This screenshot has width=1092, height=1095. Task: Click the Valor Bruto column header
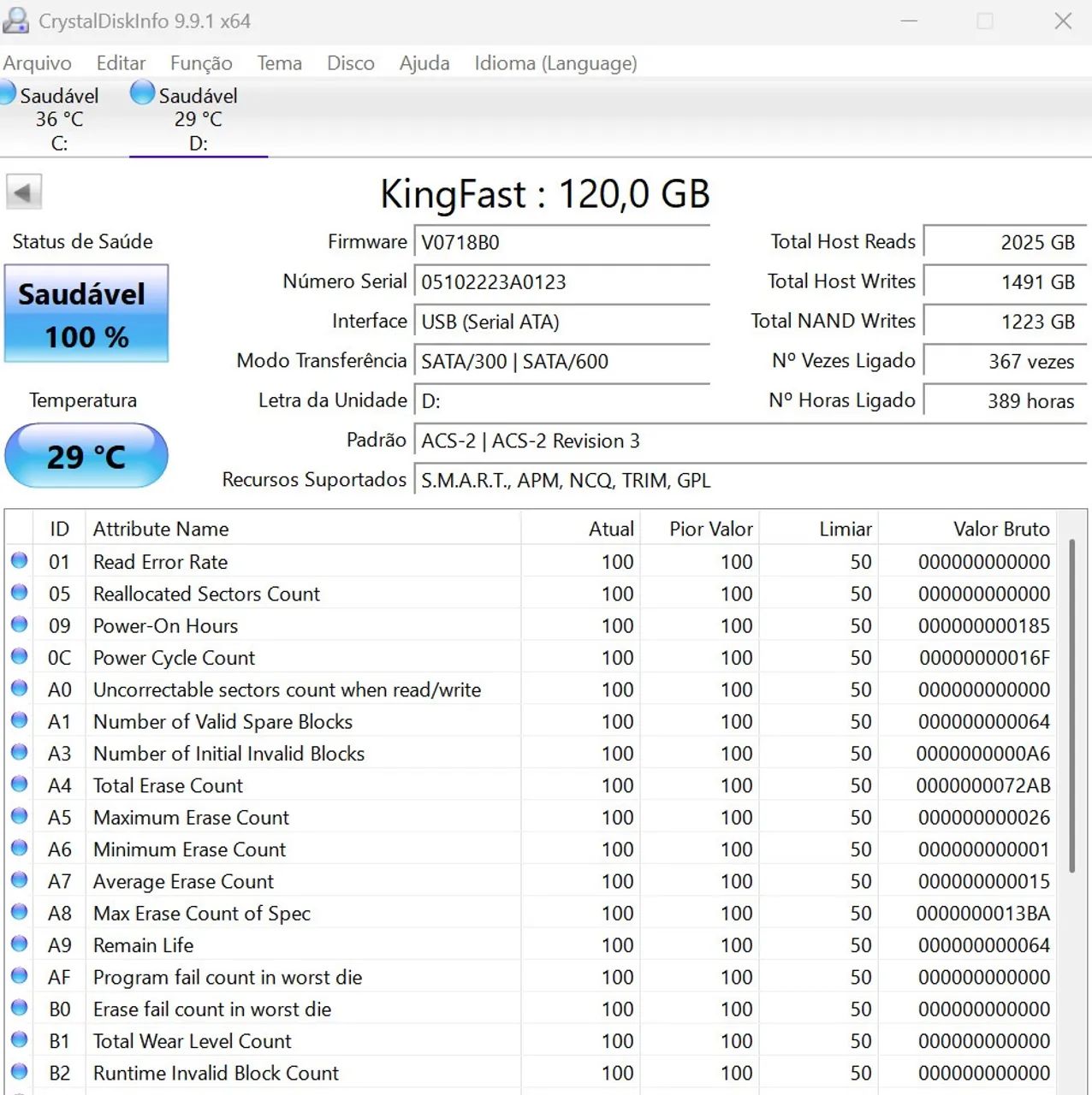point(968,529)
